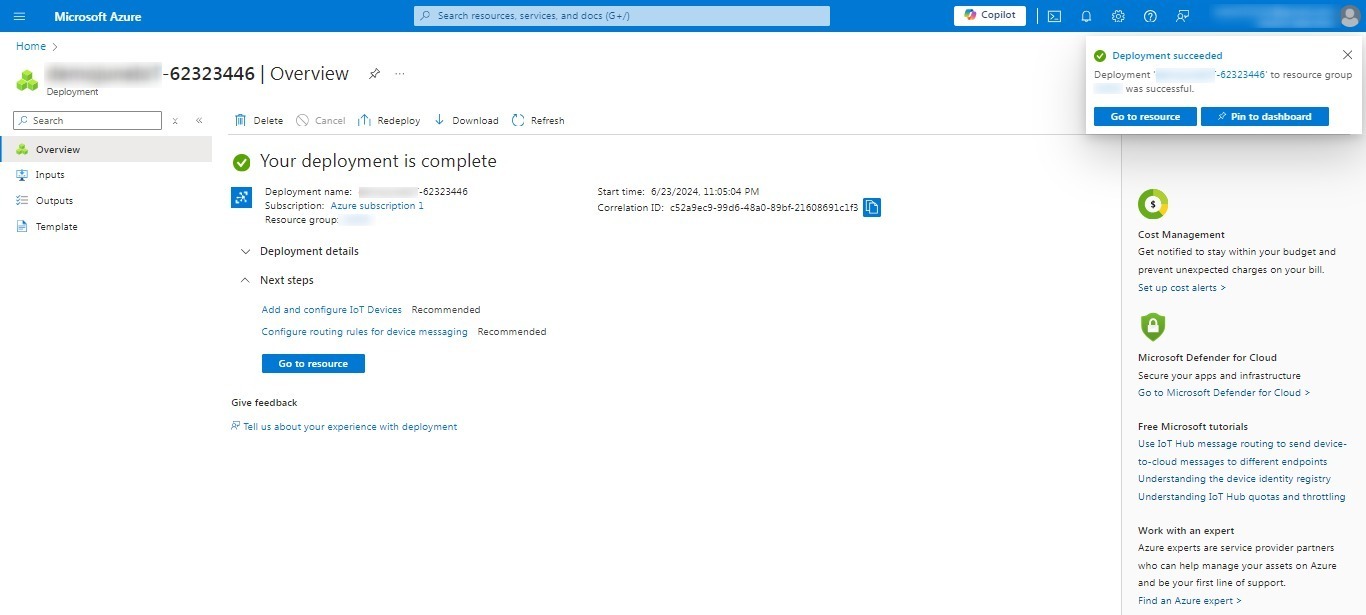The image size is (1366, 615).
Task: Copy correlation ID to clipboard
Action: tap(871, 208)
